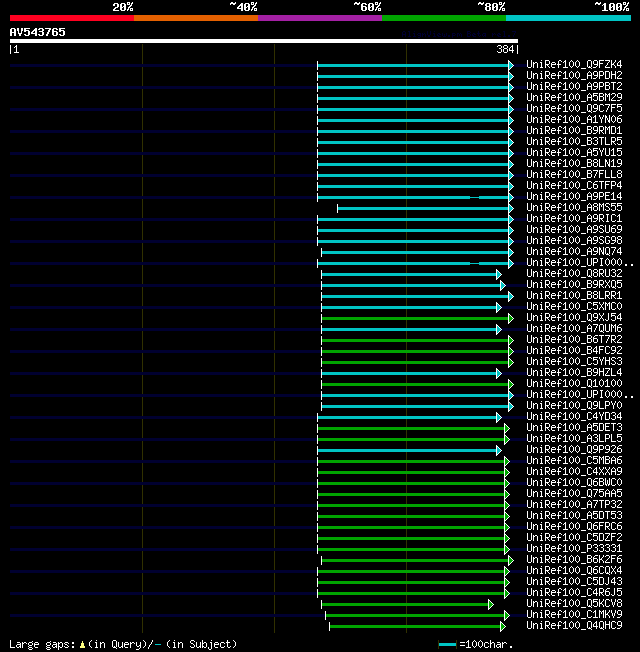The height and width of the screenshot is (652, 640).
Task: Open hit UniRef100_Q9C7F5
Action: tap(574, 109)
